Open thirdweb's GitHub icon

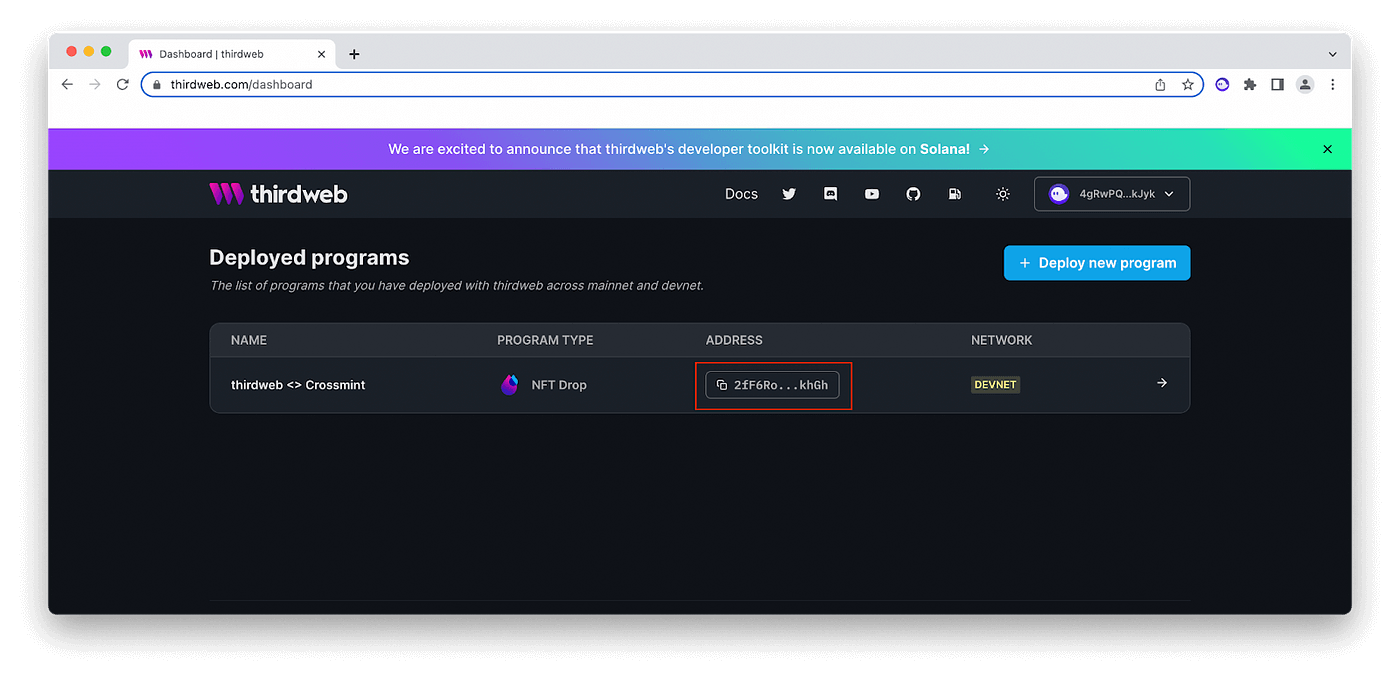coord(913,194)
